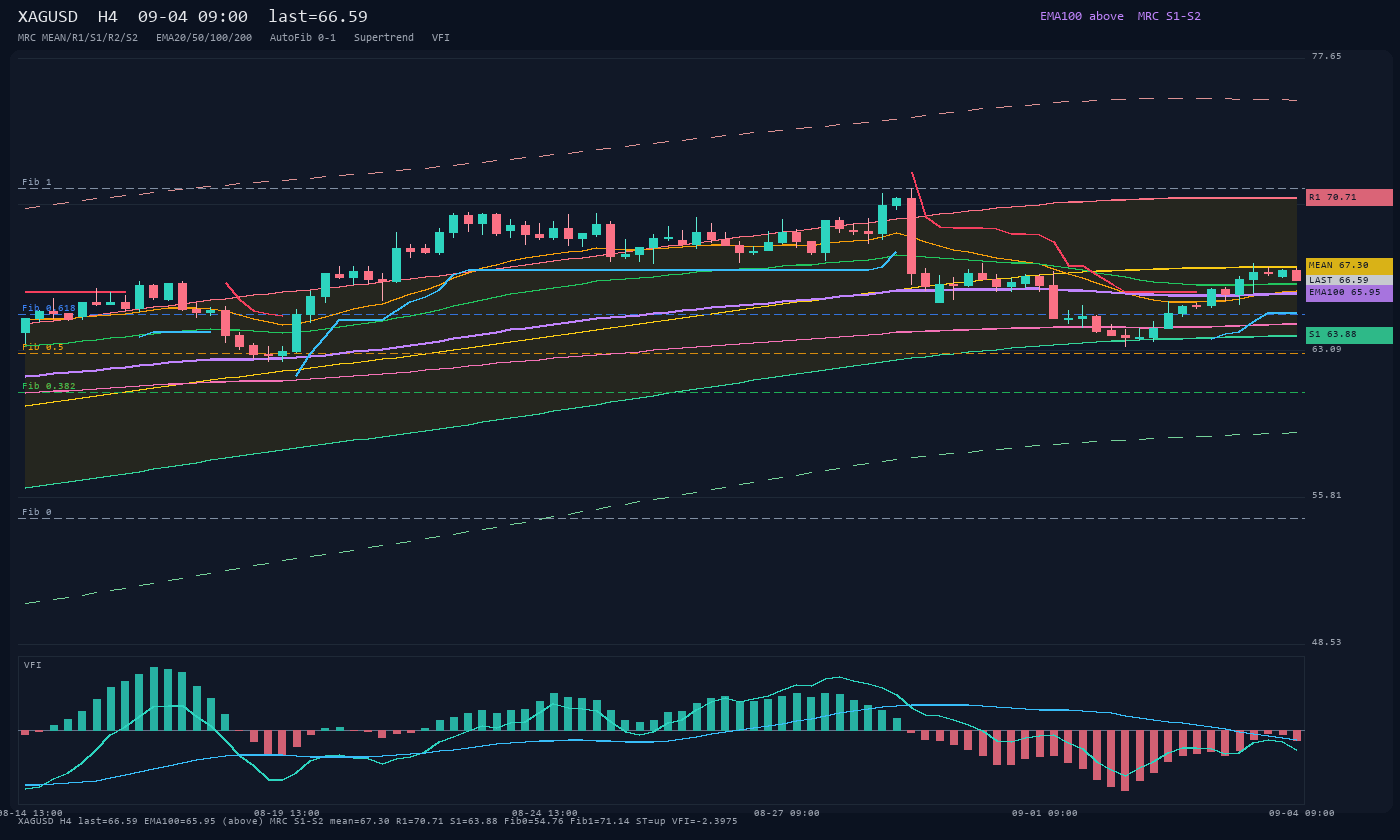Click the 'Fib 0.618' level label
Viewport: 1400px width, 840px height.
click(x=49, y=308)
